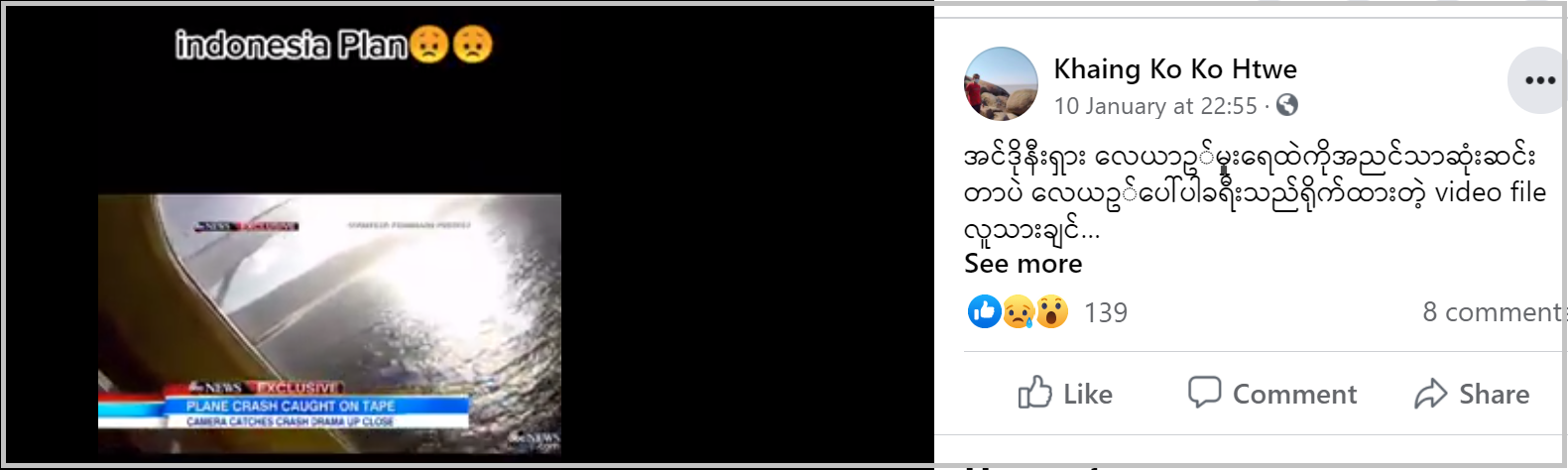This screenshot has width=1568, height=470.
Task: Open Khaing Ko Ko Htwe profile name
Action: coord(1175,68)
